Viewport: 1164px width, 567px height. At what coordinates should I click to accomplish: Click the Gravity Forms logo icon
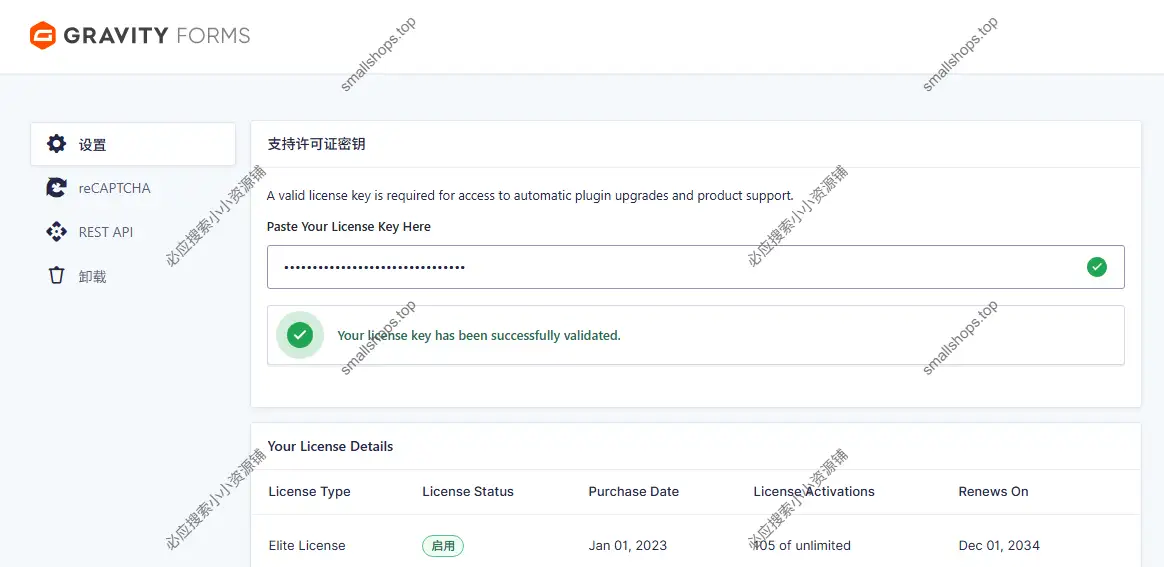point(43,36)
